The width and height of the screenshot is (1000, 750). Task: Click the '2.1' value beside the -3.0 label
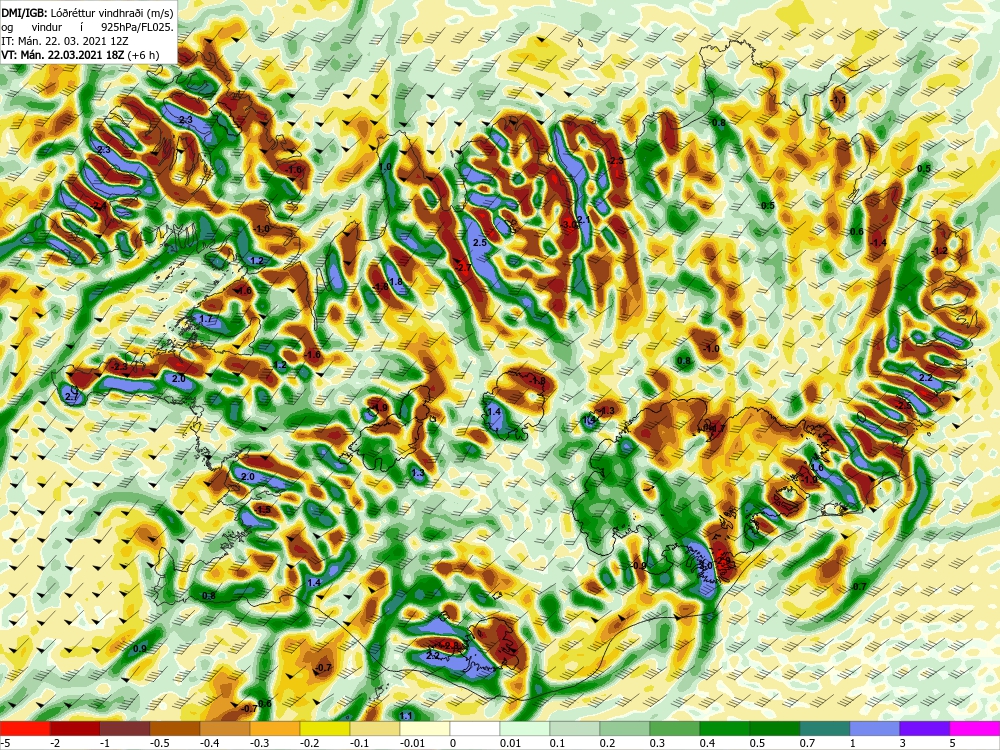point(584,220)
